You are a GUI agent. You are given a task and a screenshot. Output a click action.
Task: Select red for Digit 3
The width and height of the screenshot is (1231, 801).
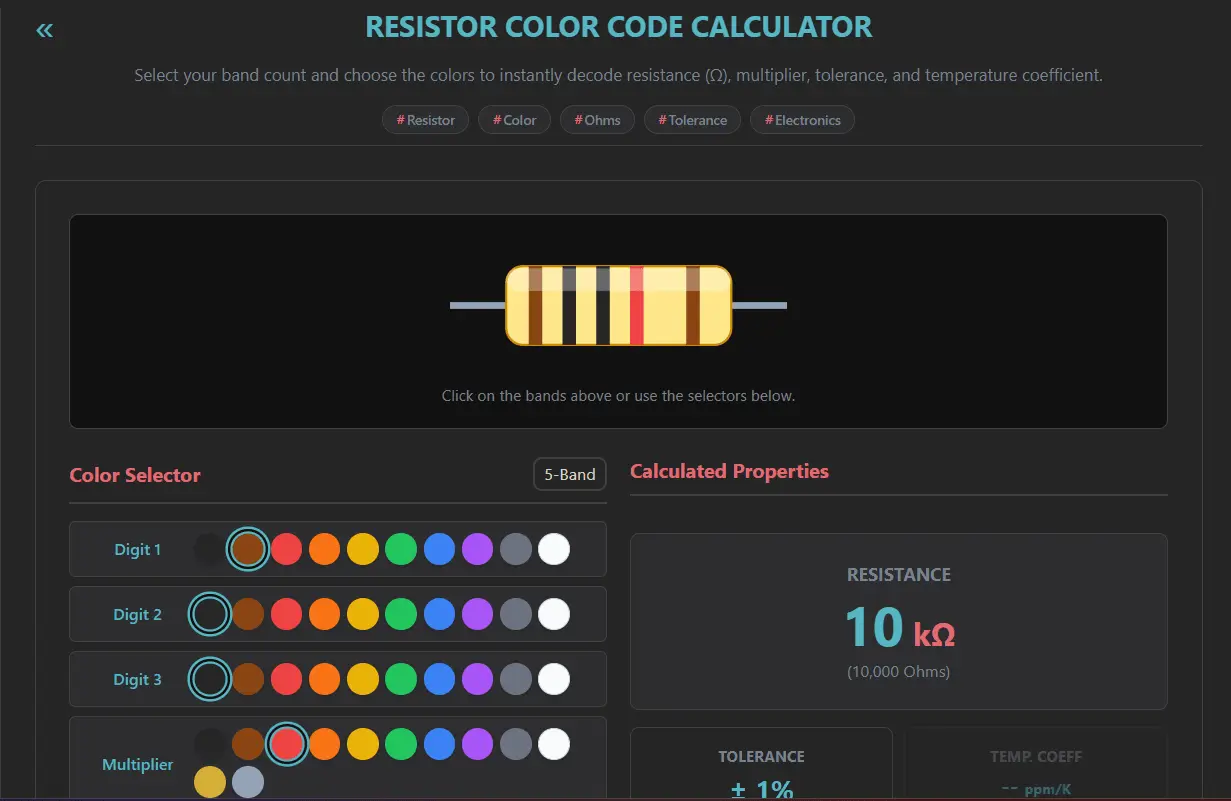pos(286,679)
